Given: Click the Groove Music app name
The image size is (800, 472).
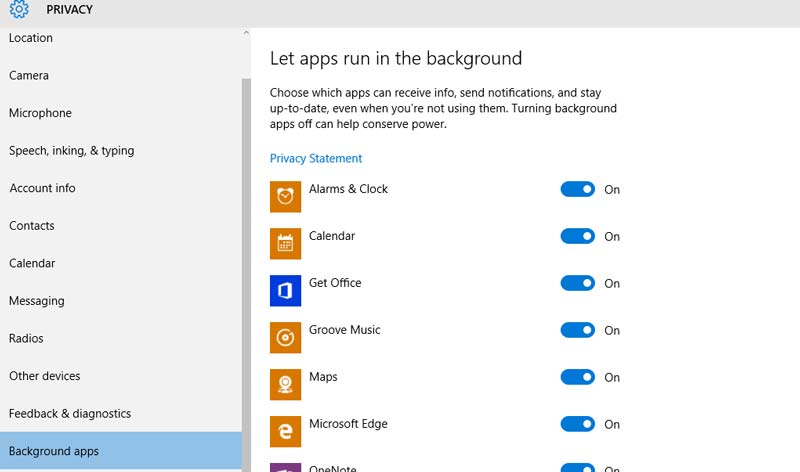Looking at the screenshot, I should [x=344, y=330].
